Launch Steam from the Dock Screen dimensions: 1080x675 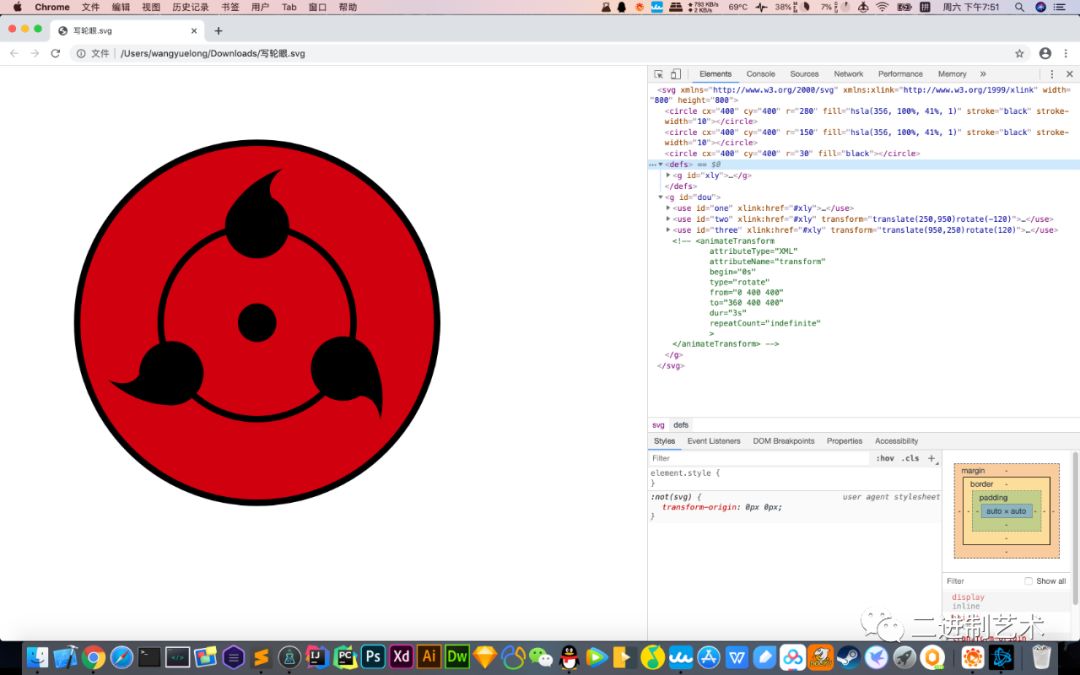(x=849, y=657)
